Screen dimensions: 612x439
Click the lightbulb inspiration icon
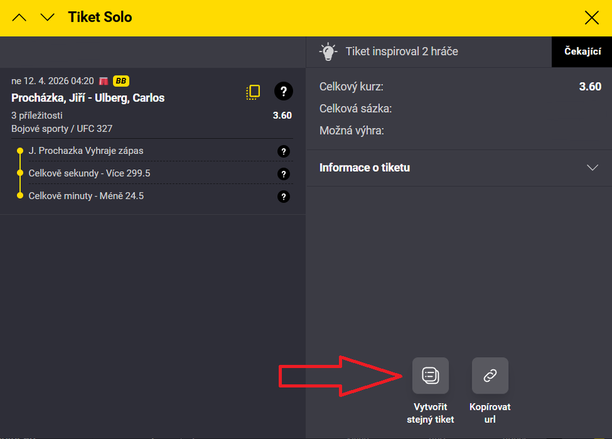click(327, 52)
